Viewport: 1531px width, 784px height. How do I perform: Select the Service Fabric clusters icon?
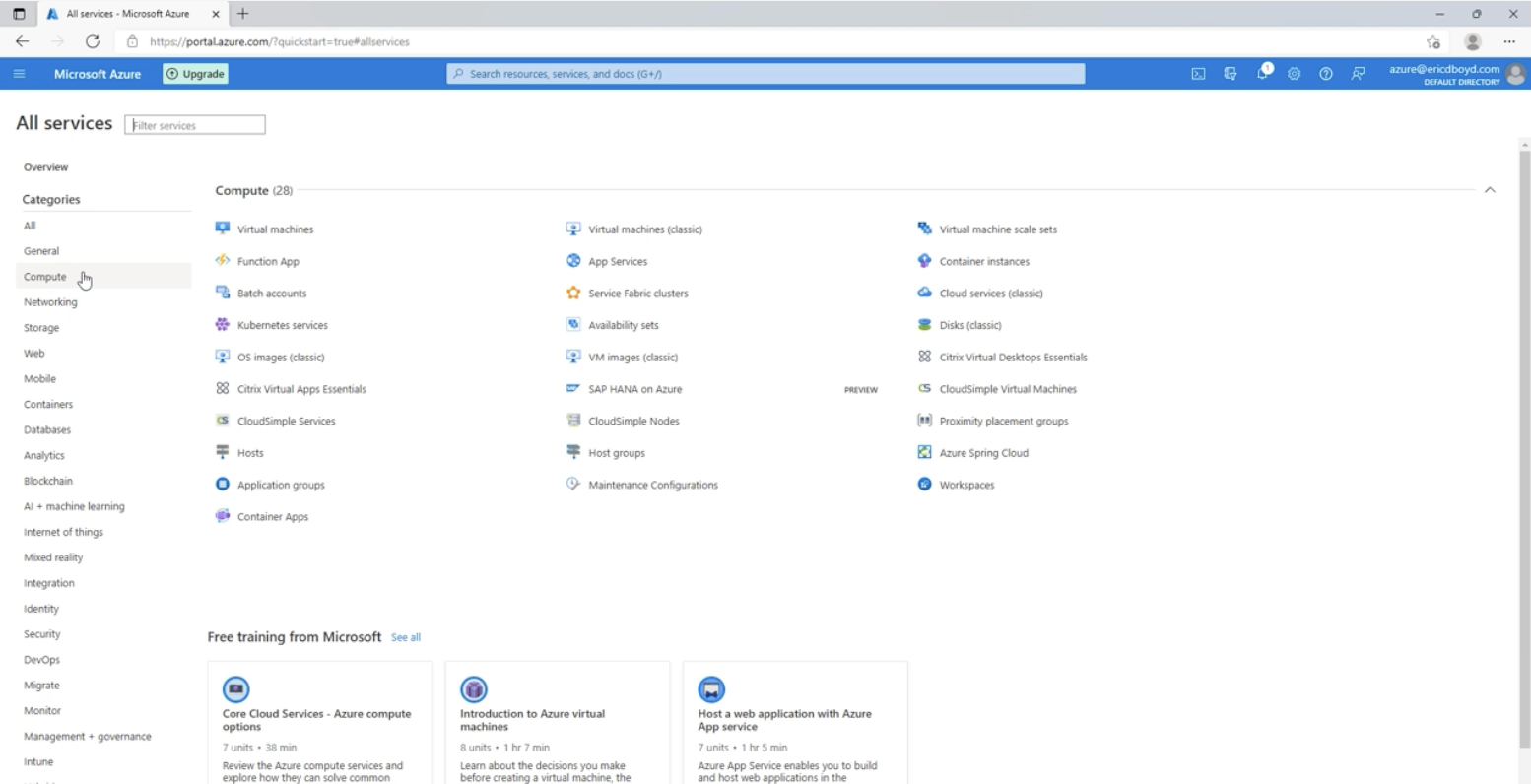[573, 293]
